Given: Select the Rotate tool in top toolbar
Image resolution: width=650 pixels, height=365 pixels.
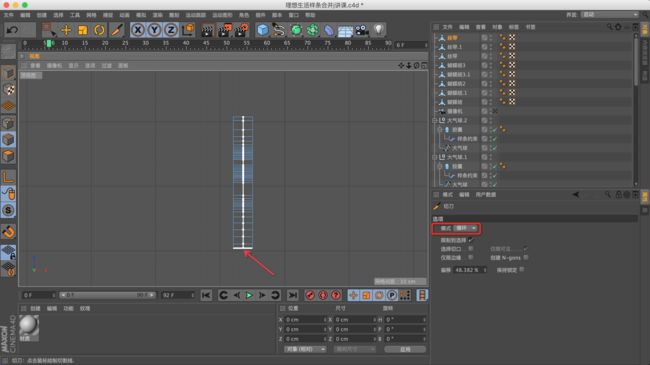Looking at the screenshot, I should [x=99, y=30].
